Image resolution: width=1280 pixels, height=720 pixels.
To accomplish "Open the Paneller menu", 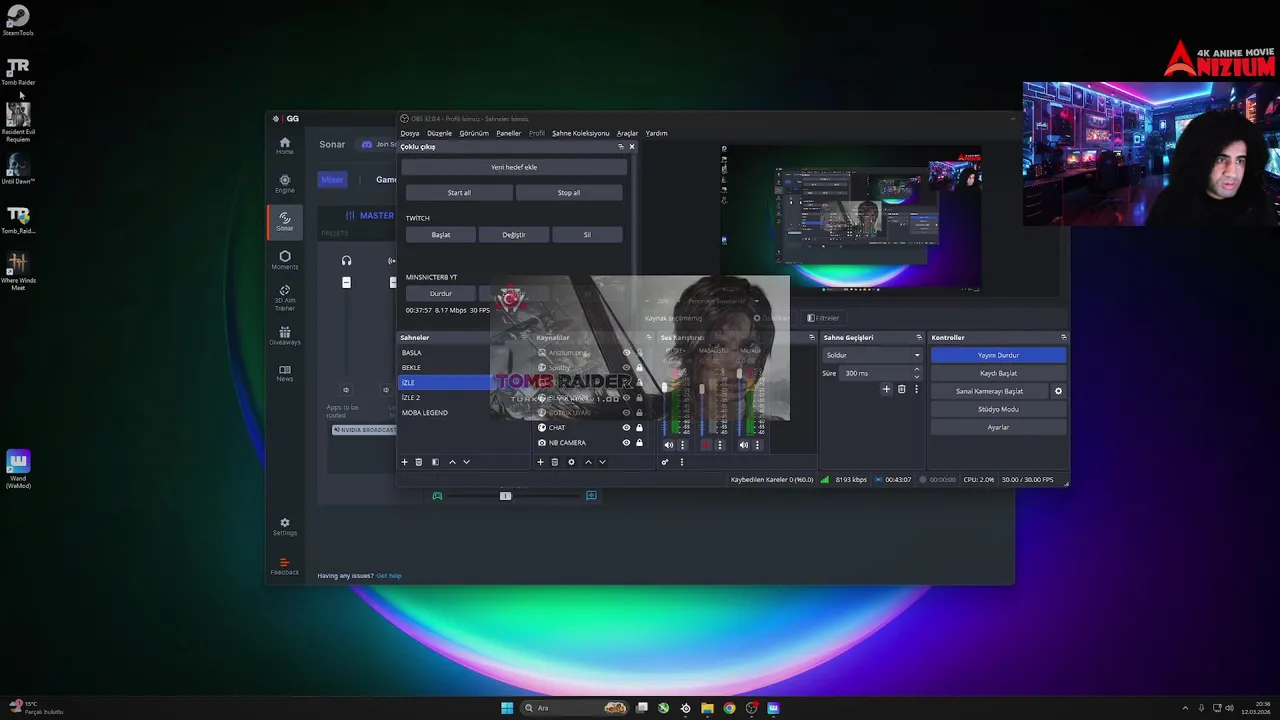I will [x=508, y=133].
